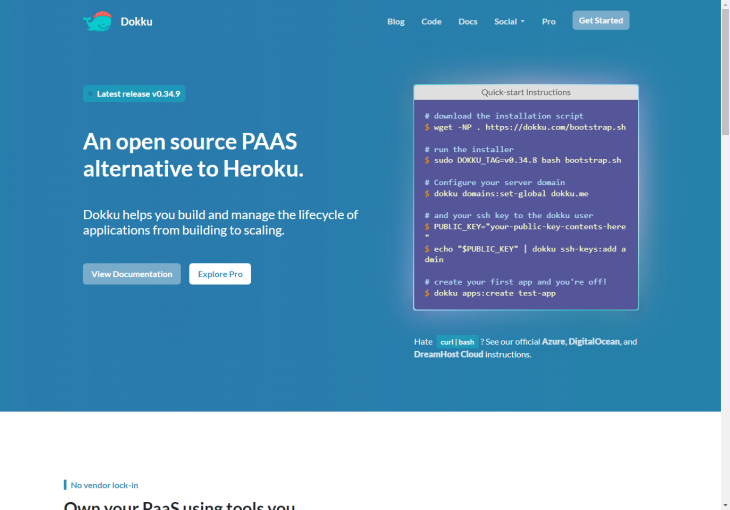
Task: Select the Pro navigation item
Action: 549,21
